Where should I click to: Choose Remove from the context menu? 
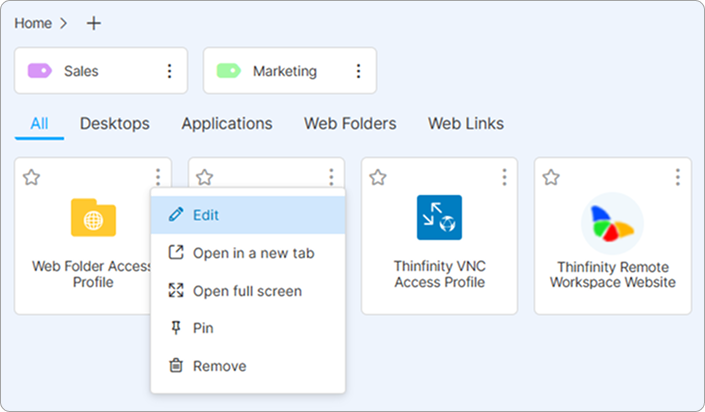248,366
